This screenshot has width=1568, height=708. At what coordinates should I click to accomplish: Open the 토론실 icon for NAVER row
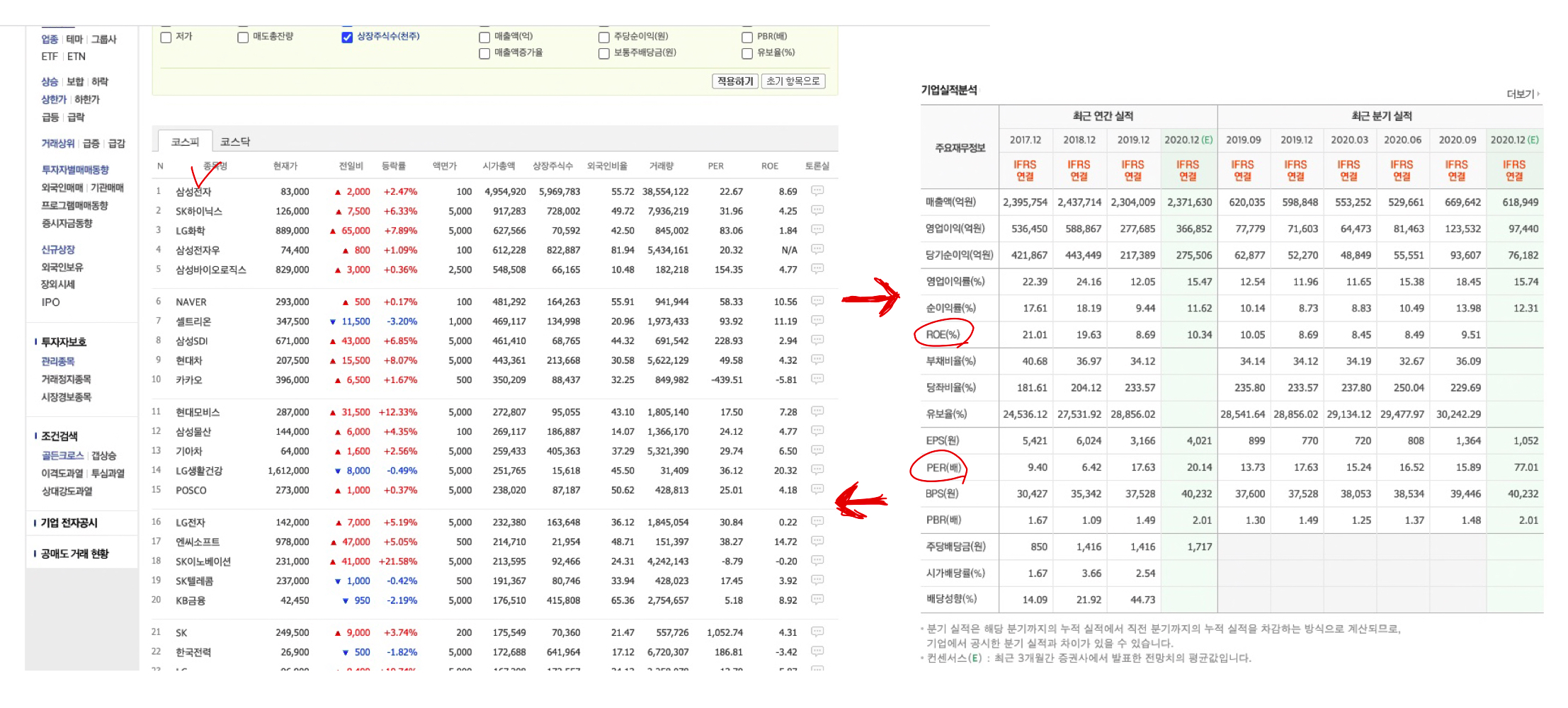[x=817, y=301]
